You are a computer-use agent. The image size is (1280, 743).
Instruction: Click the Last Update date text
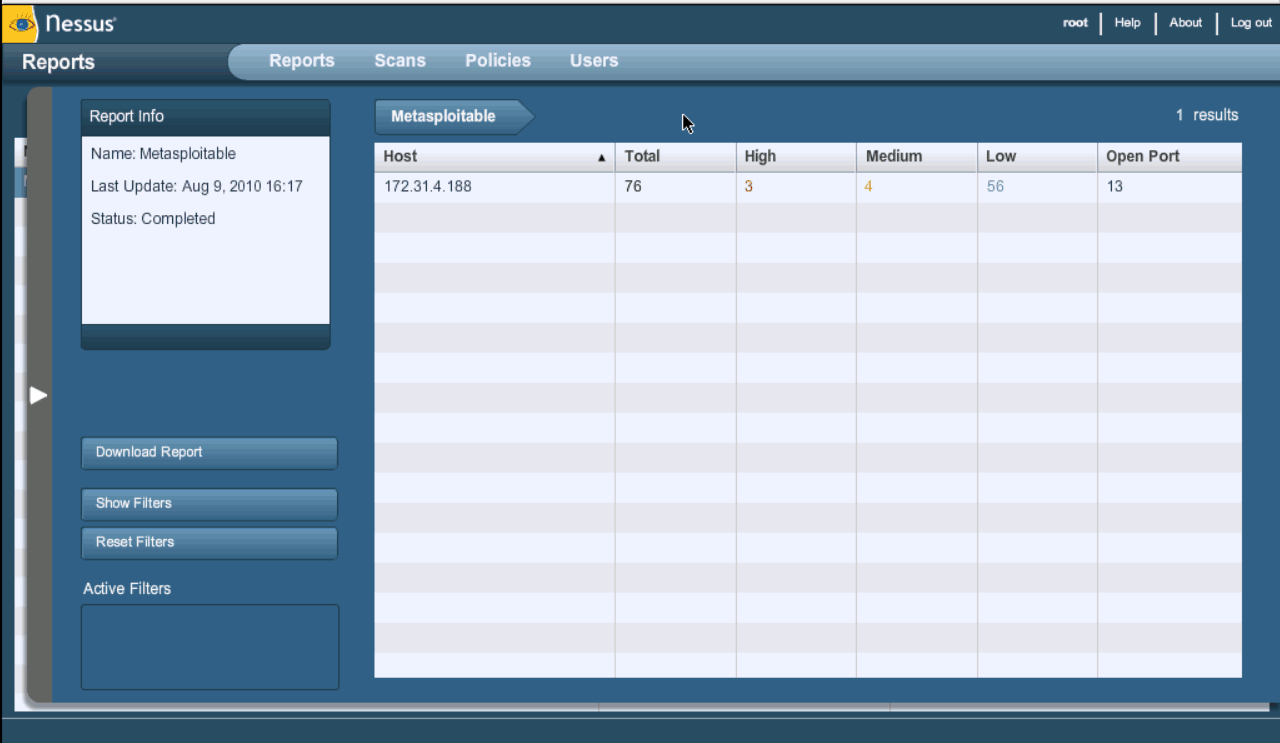pyautogui.click(x=196, y=186)
